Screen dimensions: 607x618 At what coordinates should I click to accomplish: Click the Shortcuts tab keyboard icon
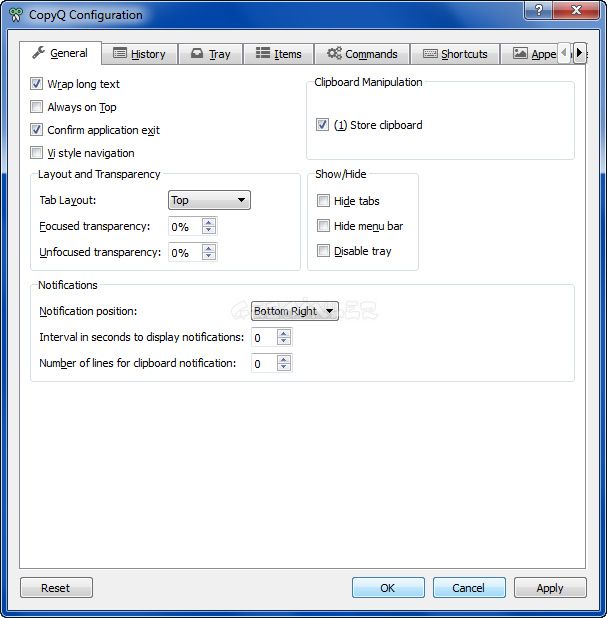[430, 53]
